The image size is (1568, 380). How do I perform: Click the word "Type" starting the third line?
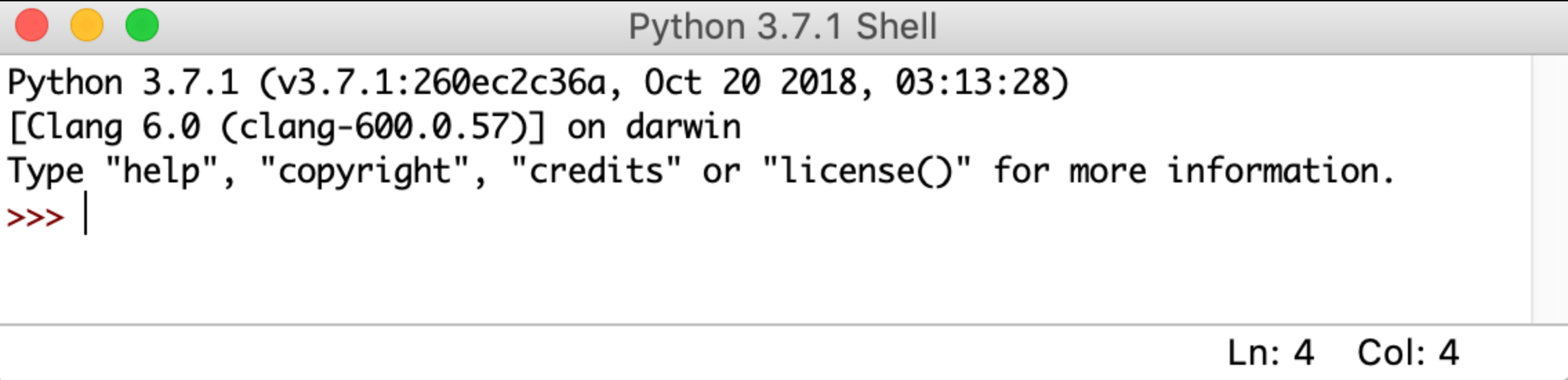[x=46, y=171]
